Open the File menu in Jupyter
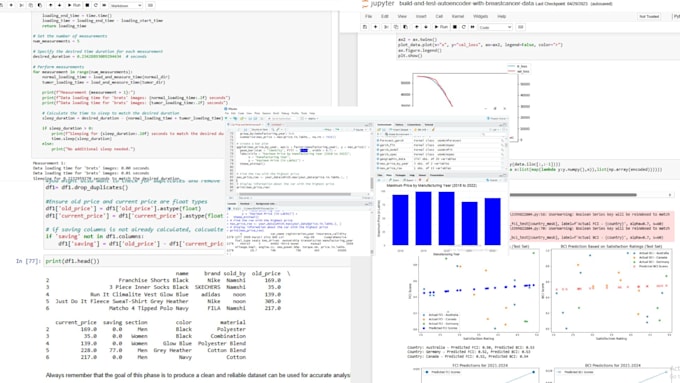The width and height of the screenshot is (680, 383). pyautogui.click(x=368, y=16)
